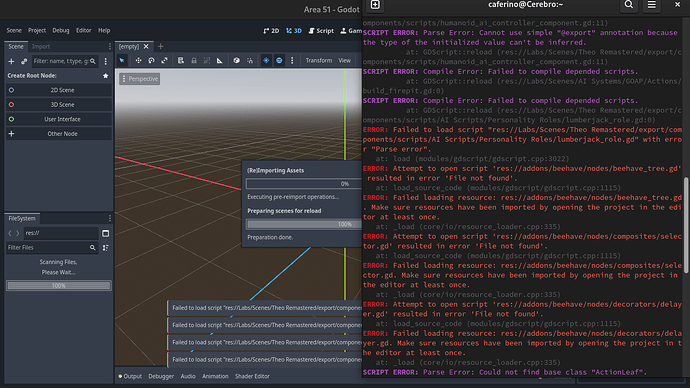
Task: Create a 3D Scene root node
Action: point(59,105)
